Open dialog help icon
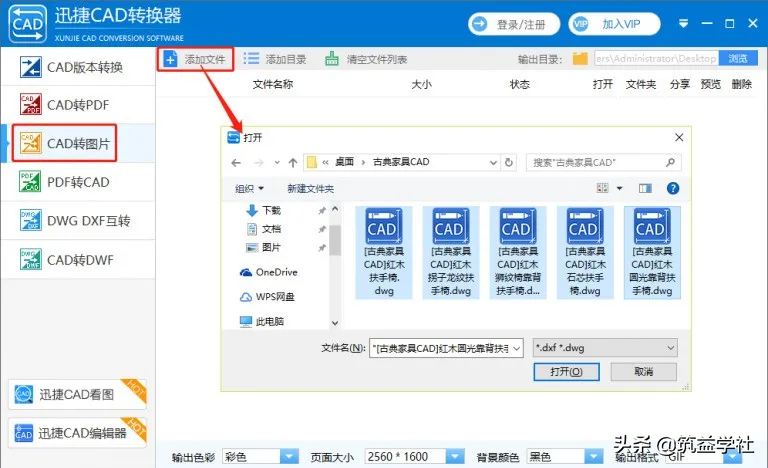The image size is (768, 468). 673,188
